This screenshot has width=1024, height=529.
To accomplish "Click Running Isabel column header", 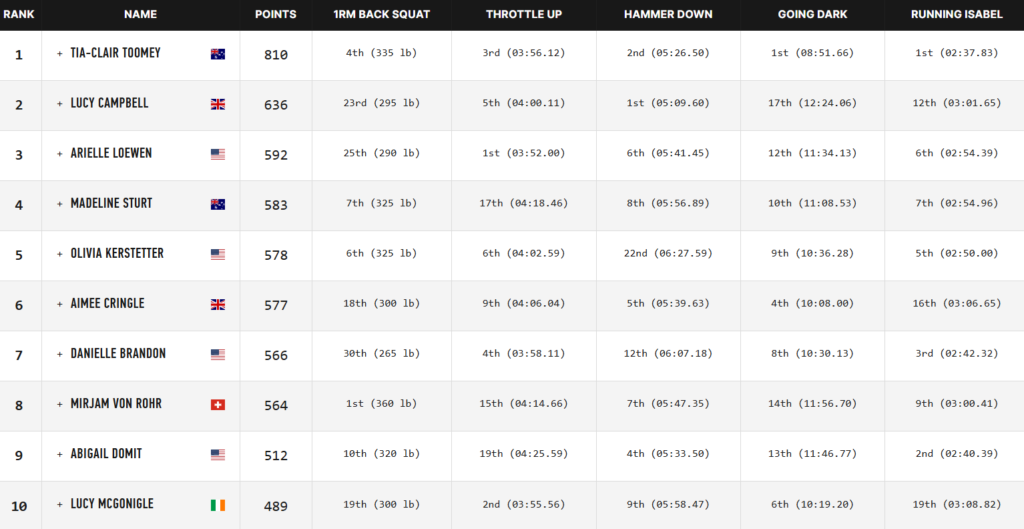I will (956, 15).
